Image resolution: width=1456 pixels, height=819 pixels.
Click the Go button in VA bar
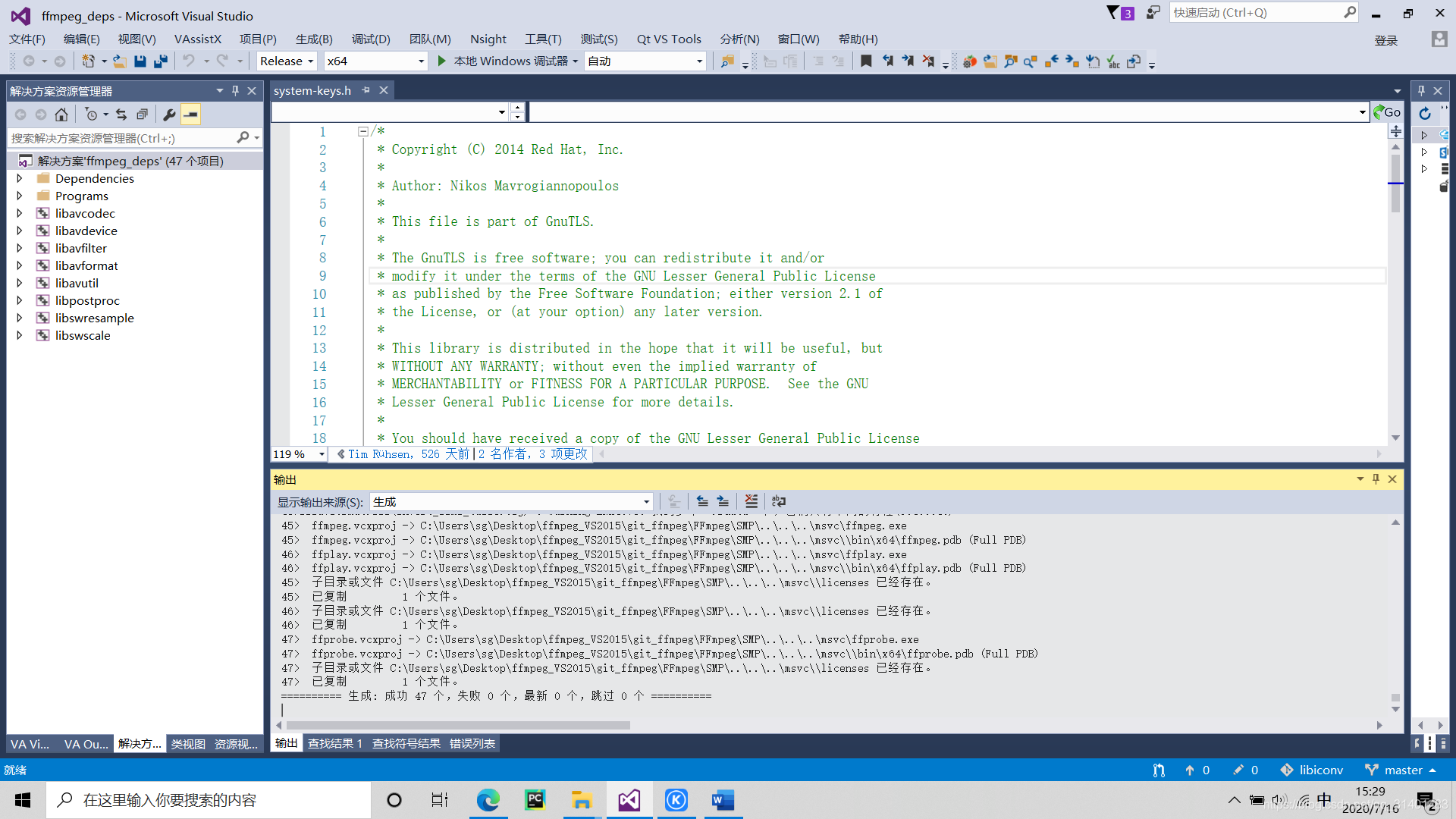click(1387, 112)
